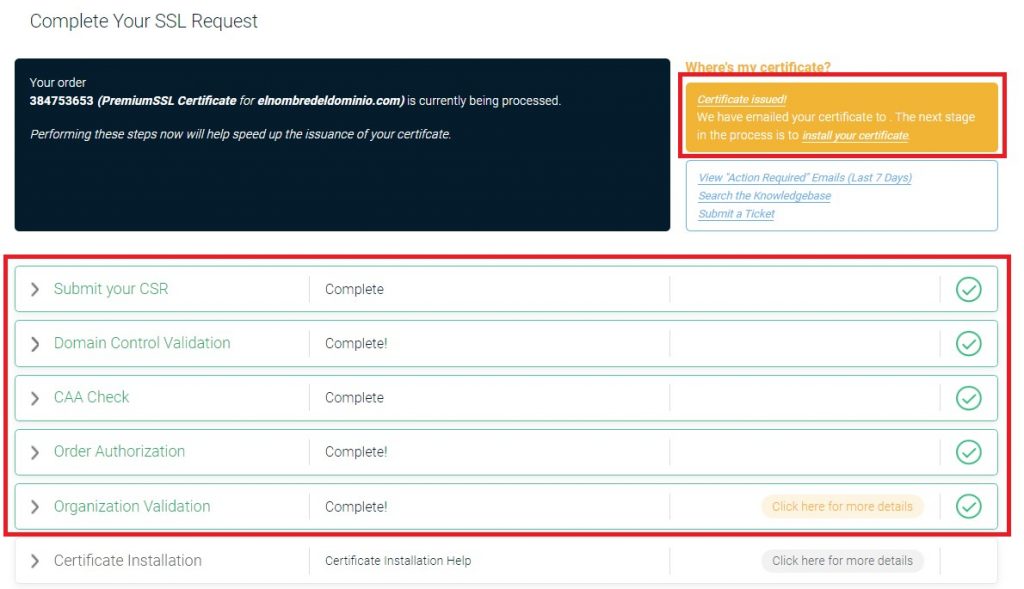
Task: Expand the Organization Validation section
Action: click(x=35, y=506)
